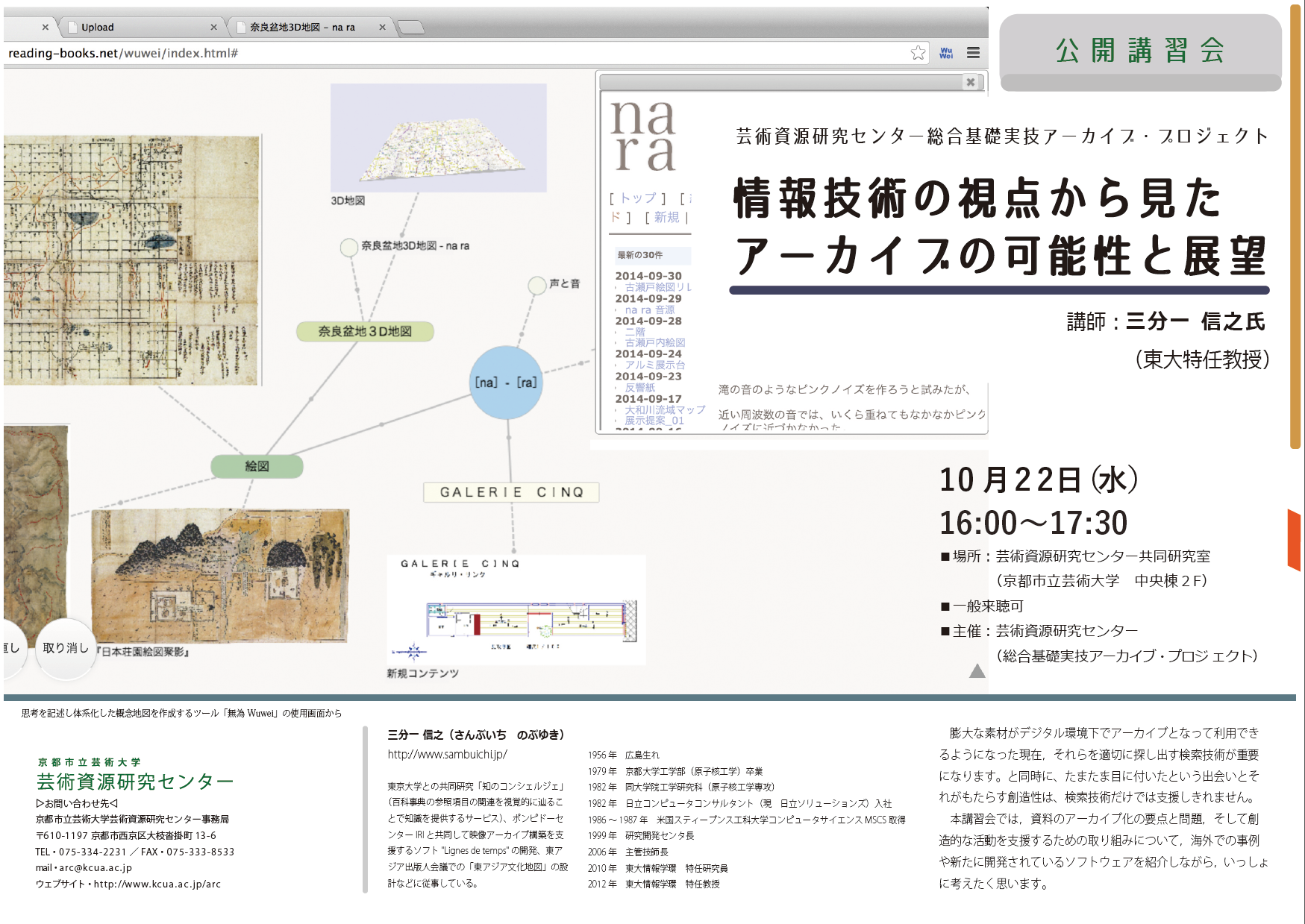The image size is (1305, 924).
Task: Click the TEL・075-334-2231 line
Action: 81,852
